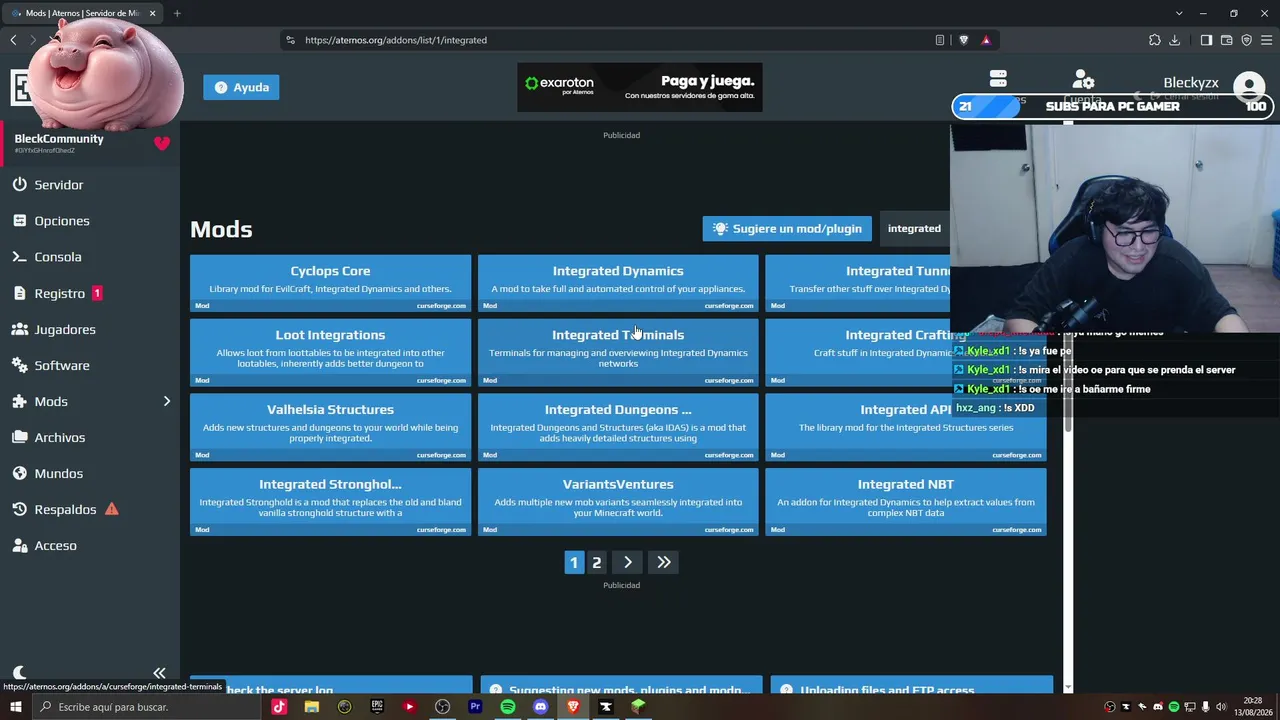The image size is (1280, 720).
Task: Open the Cyclops Core mod card
Action: click(330, 283)
